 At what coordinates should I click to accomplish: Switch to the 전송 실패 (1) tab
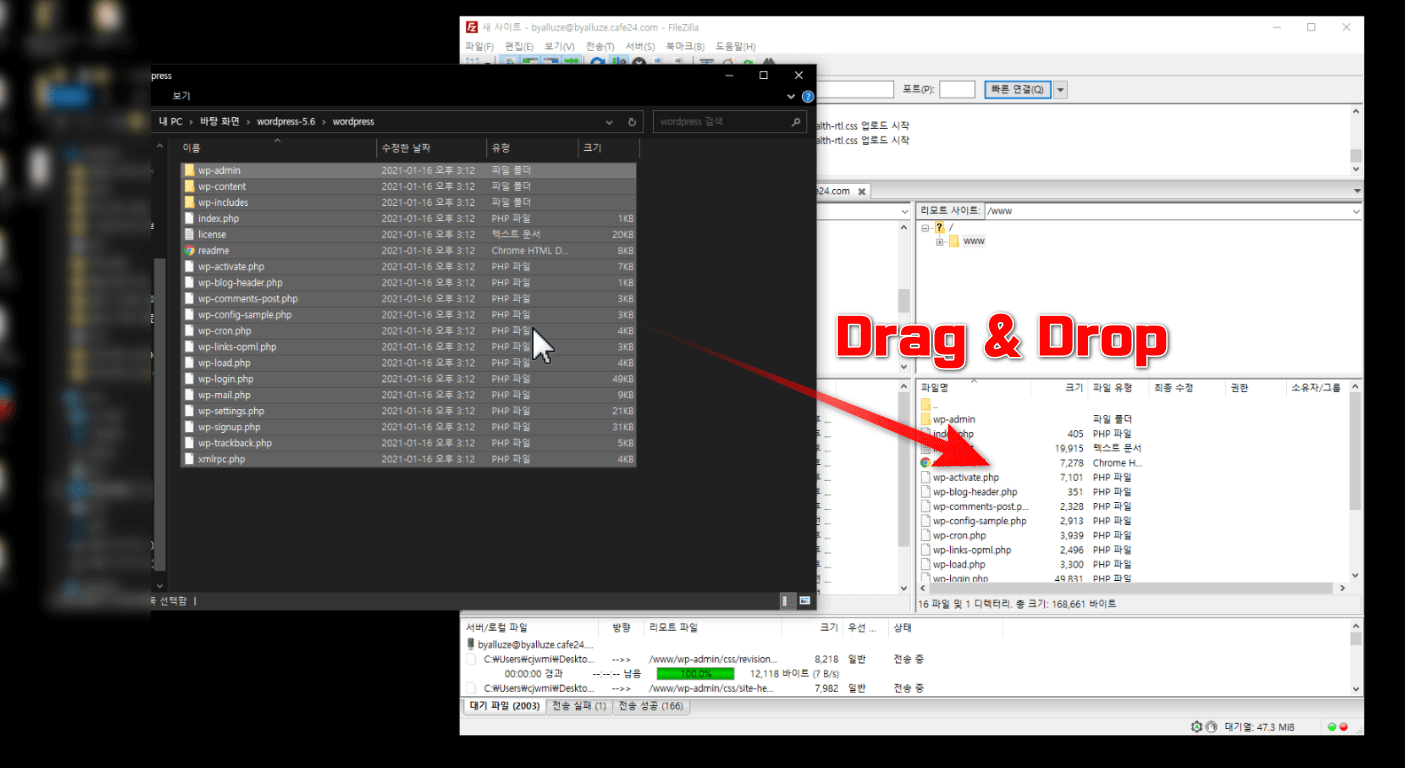(579, 706)
